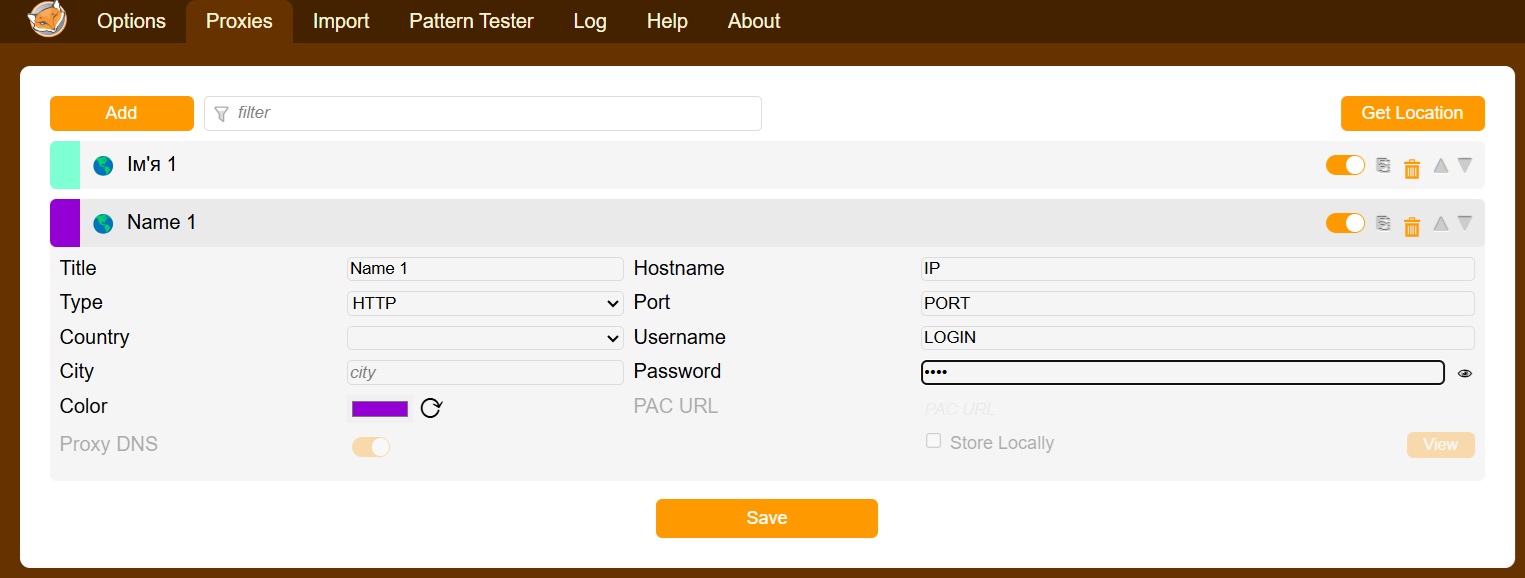
Task: Open the About tab
Action: click(754, 21)
